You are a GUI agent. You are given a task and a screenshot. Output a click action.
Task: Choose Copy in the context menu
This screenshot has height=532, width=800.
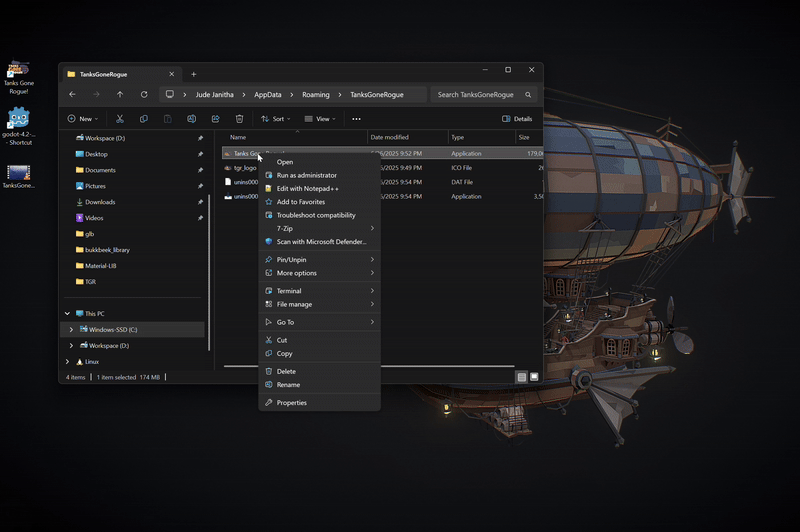319,353
